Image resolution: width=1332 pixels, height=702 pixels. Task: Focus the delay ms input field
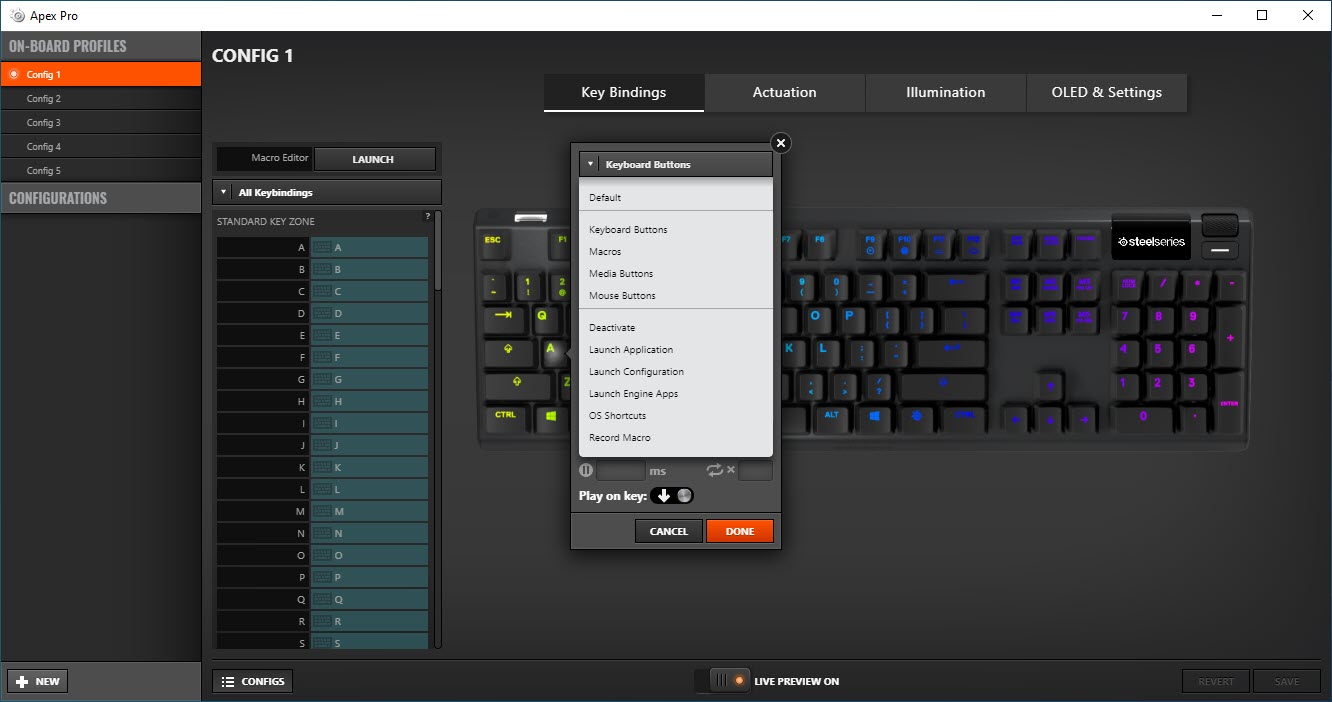[621, 470]
